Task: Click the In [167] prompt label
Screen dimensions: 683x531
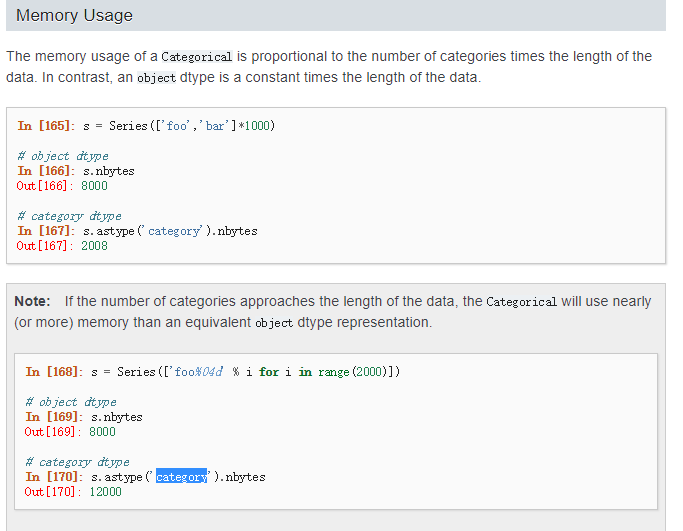Action: [x=44, y=231]
